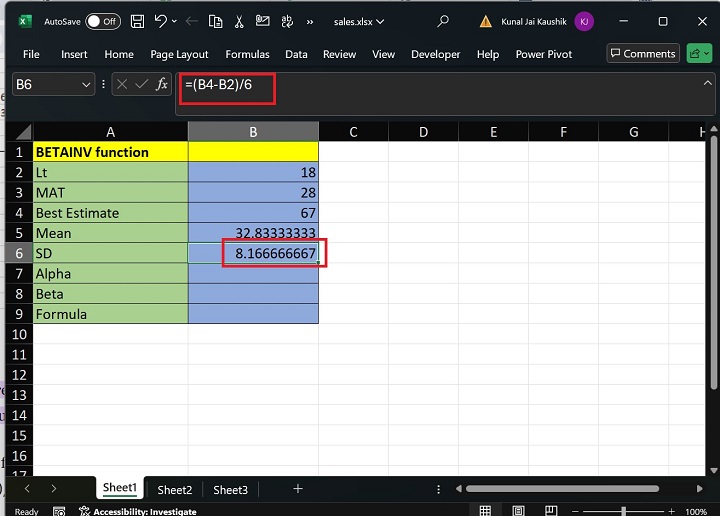
Task: Click the redo arrow icon
Action: click(192, 21)
